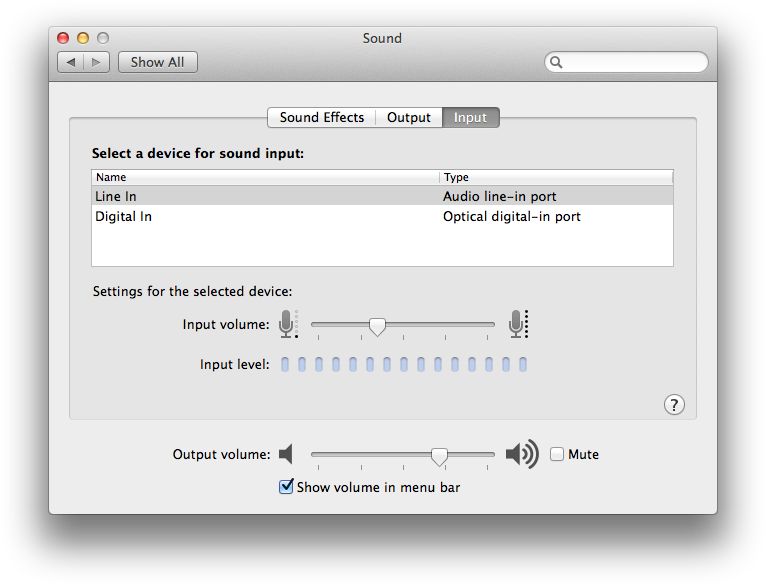
Task: Click the magnifying glass in search field
Action: [557, 62]
